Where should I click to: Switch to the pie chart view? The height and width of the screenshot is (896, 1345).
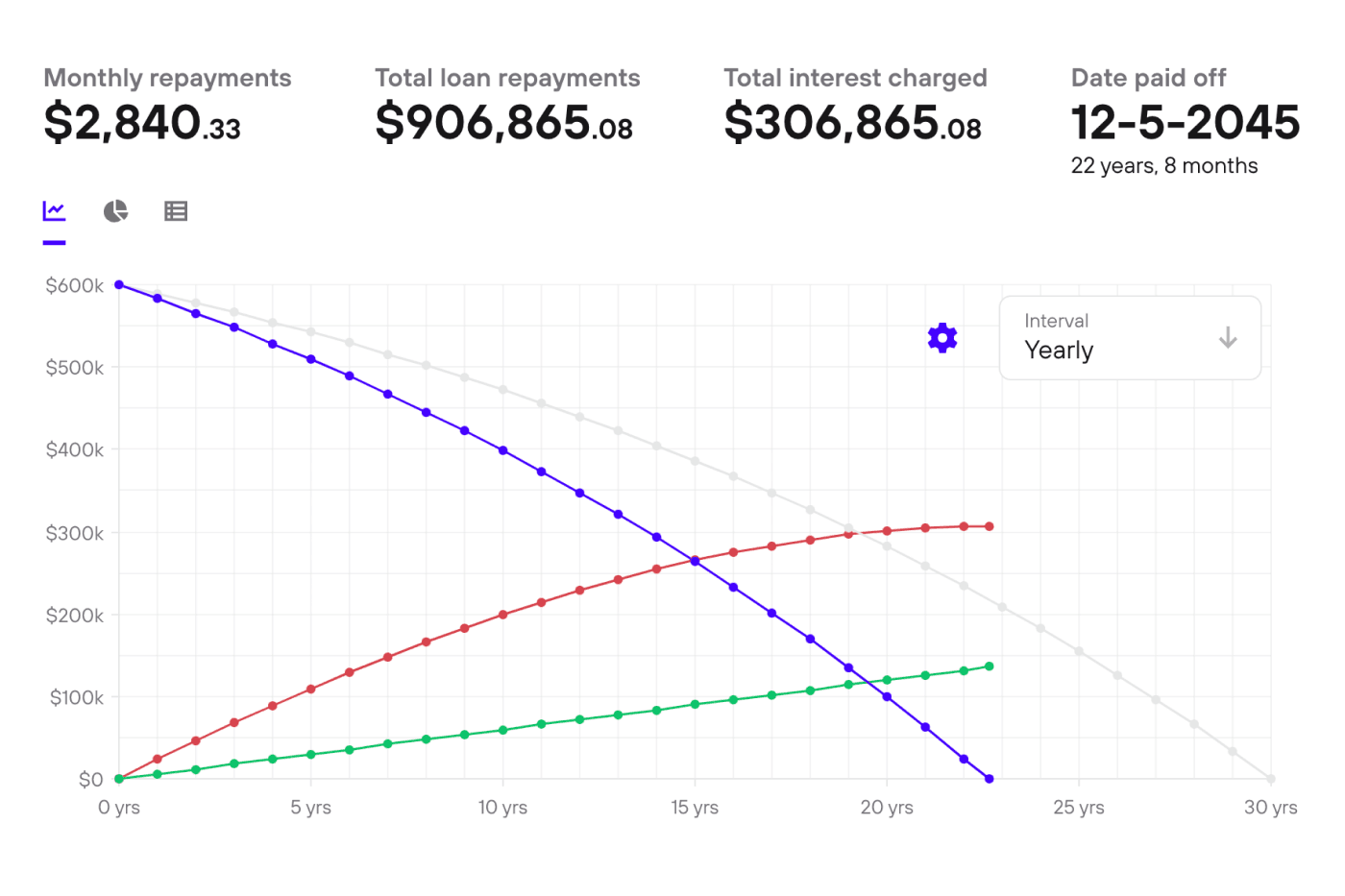115,210
